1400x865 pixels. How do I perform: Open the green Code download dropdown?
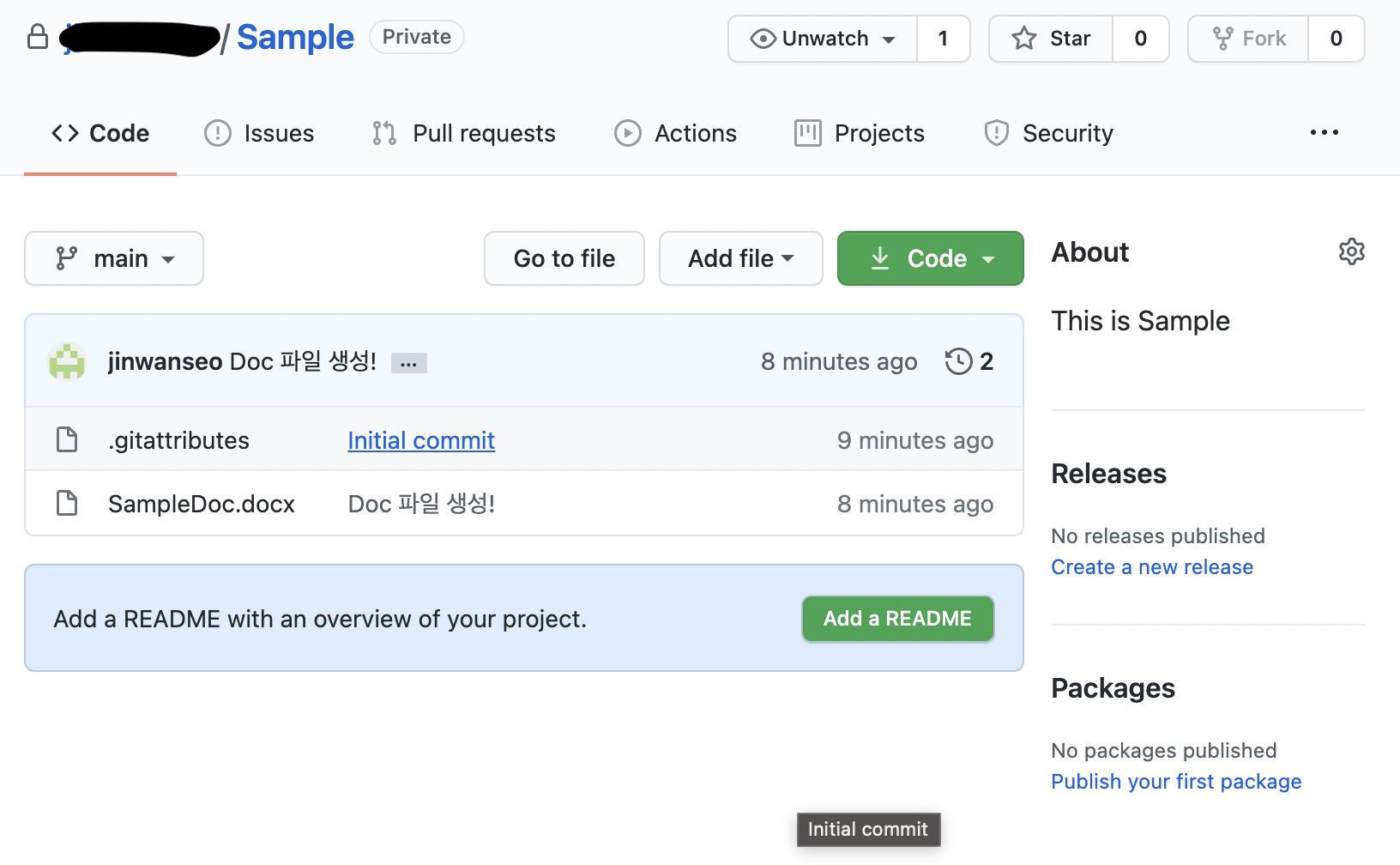point(931,258)
